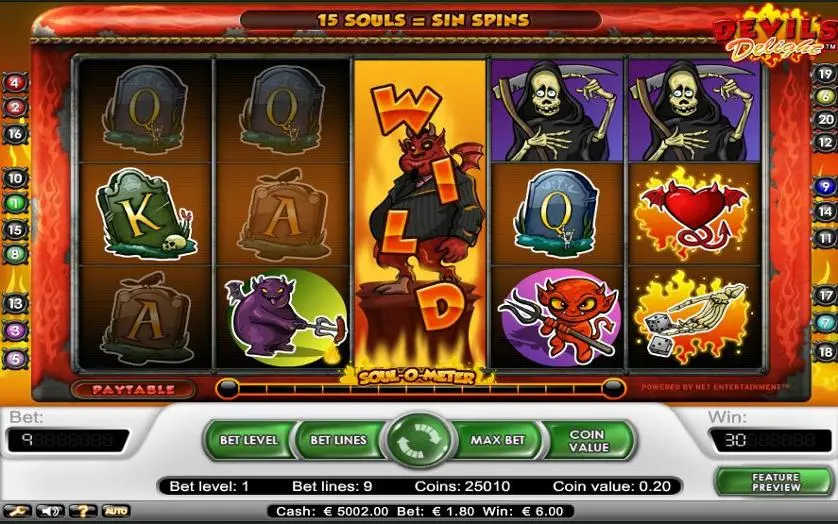838x524 pixels.
Task: Click the Soul-O-Meter progress bar
Action: 420,389
